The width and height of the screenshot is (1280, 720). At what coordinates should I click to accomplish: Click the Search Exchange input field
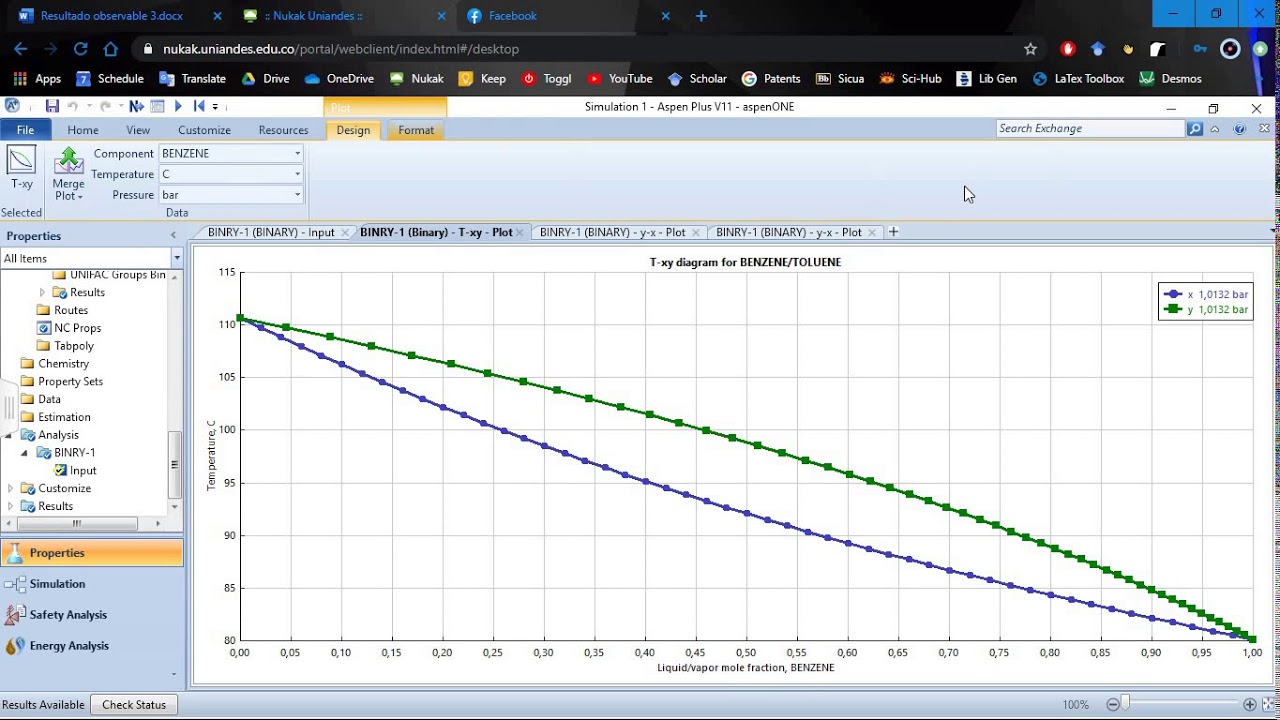pos(1090,129)
